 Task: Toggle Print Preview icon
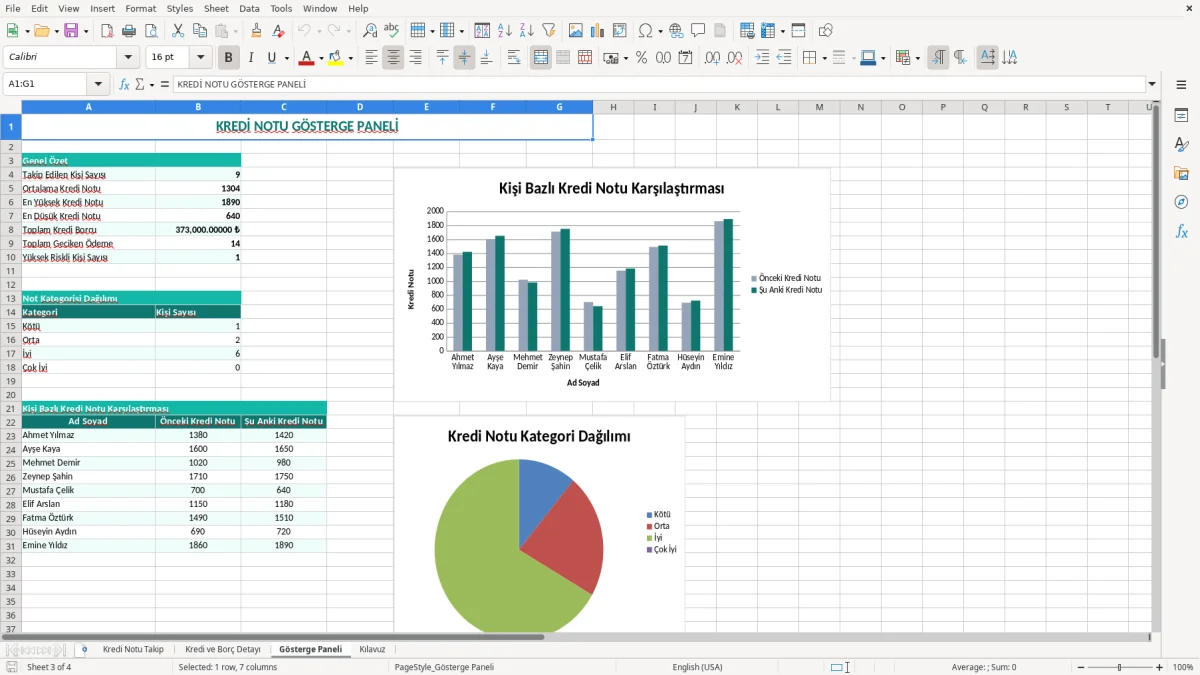(150, 31)
